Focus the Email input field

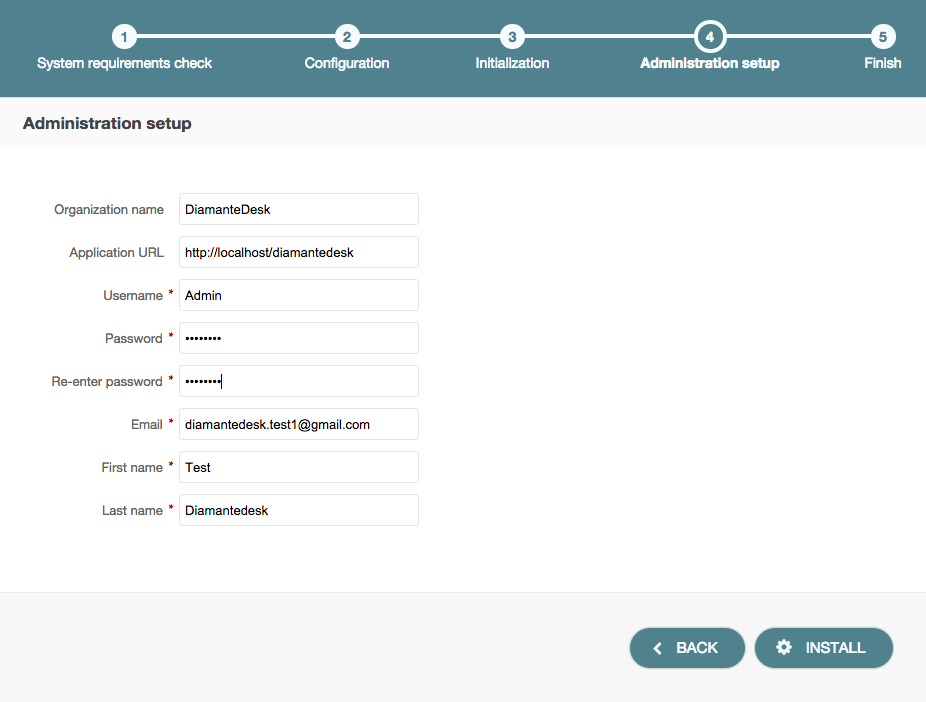[299, 424]
